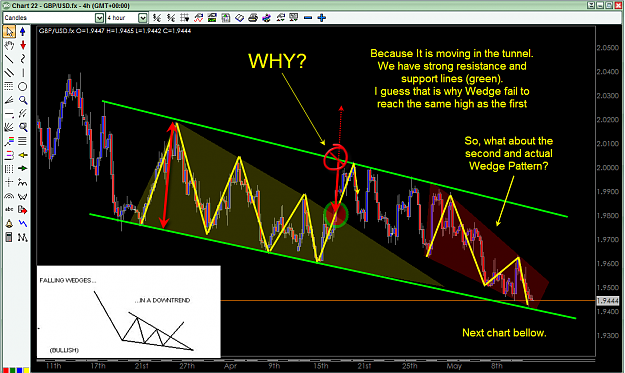Click the 'Apr' date label on time axis
625x373 pixels.
coord(230,365)
